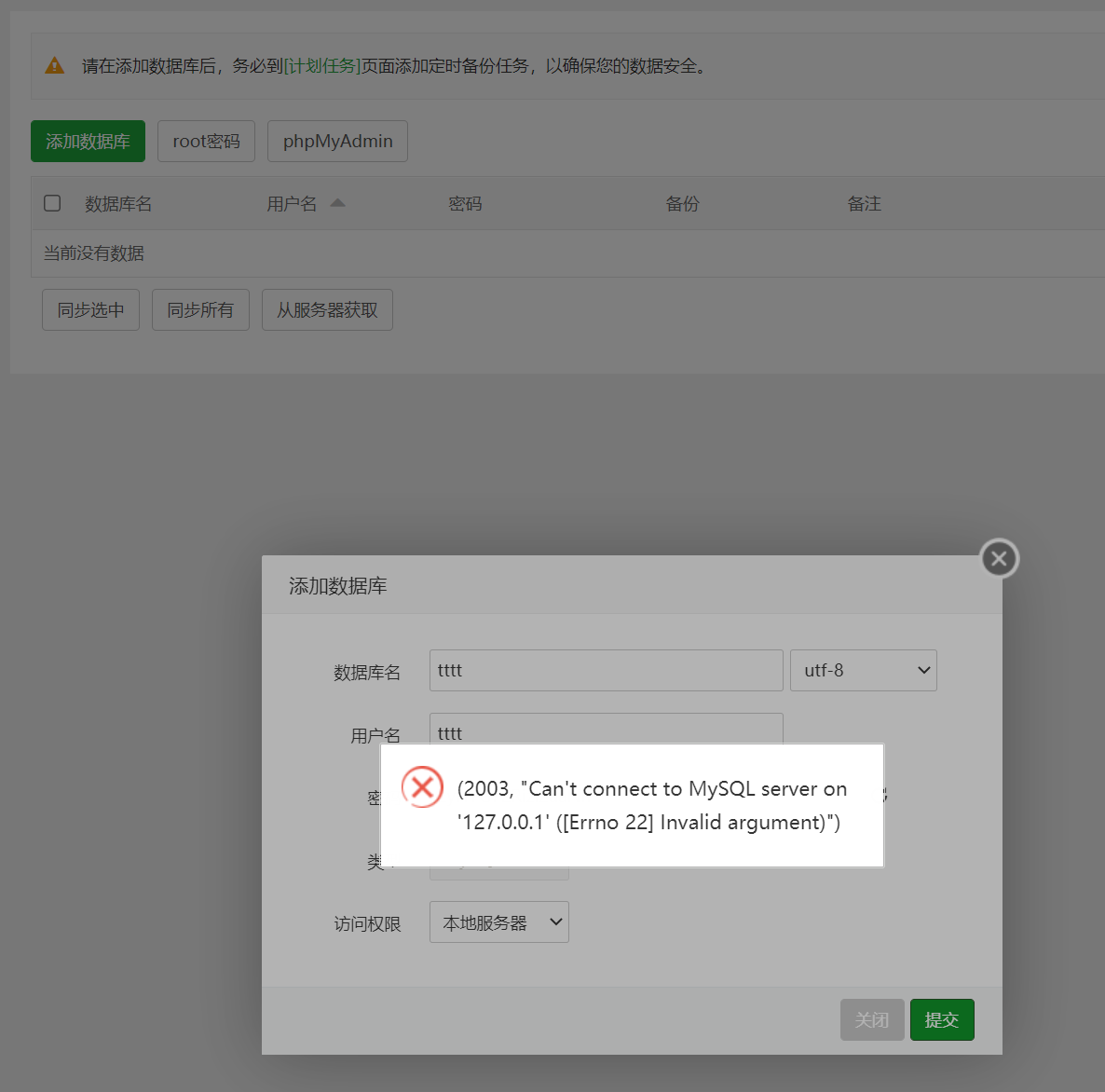The height and width of the screenshot is (1092, 1105).
Task: Sort by the 用户名 column arrow
Action: [337, 203]
